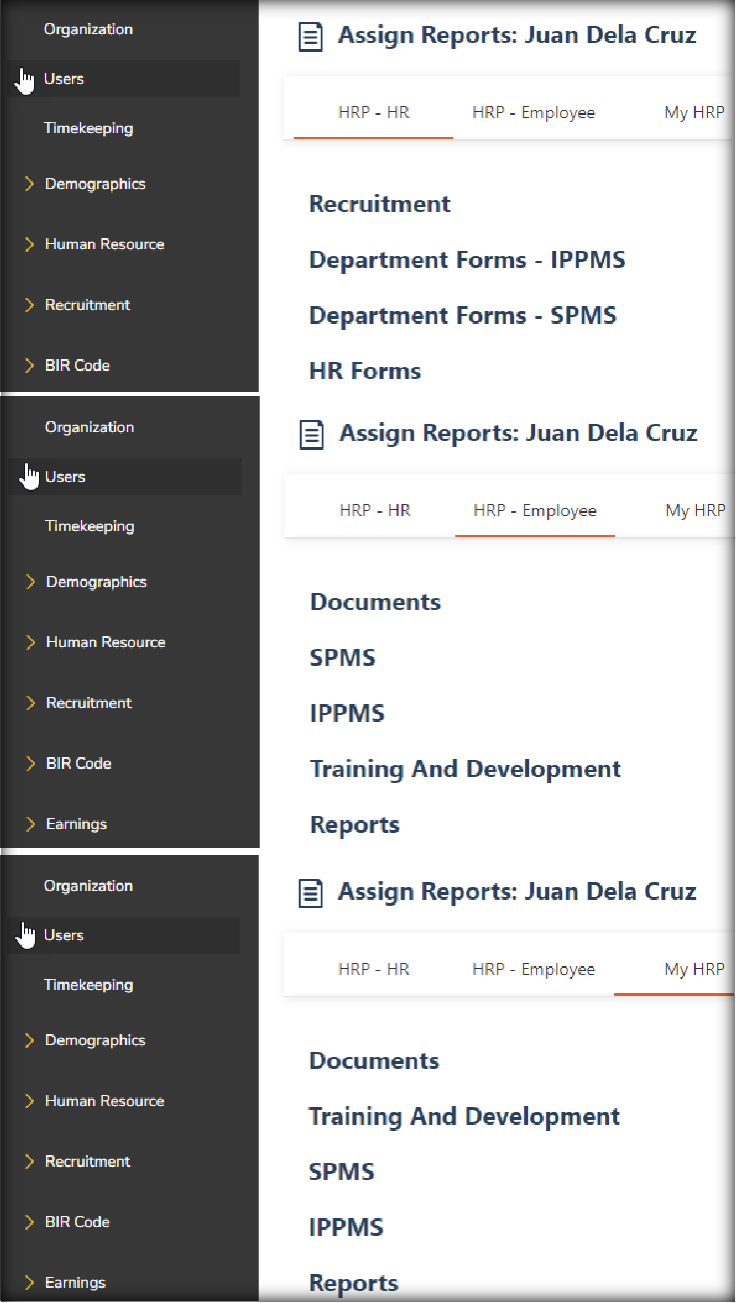Expand Human Resource chevron in the middle sidebar

coord(31,642)
